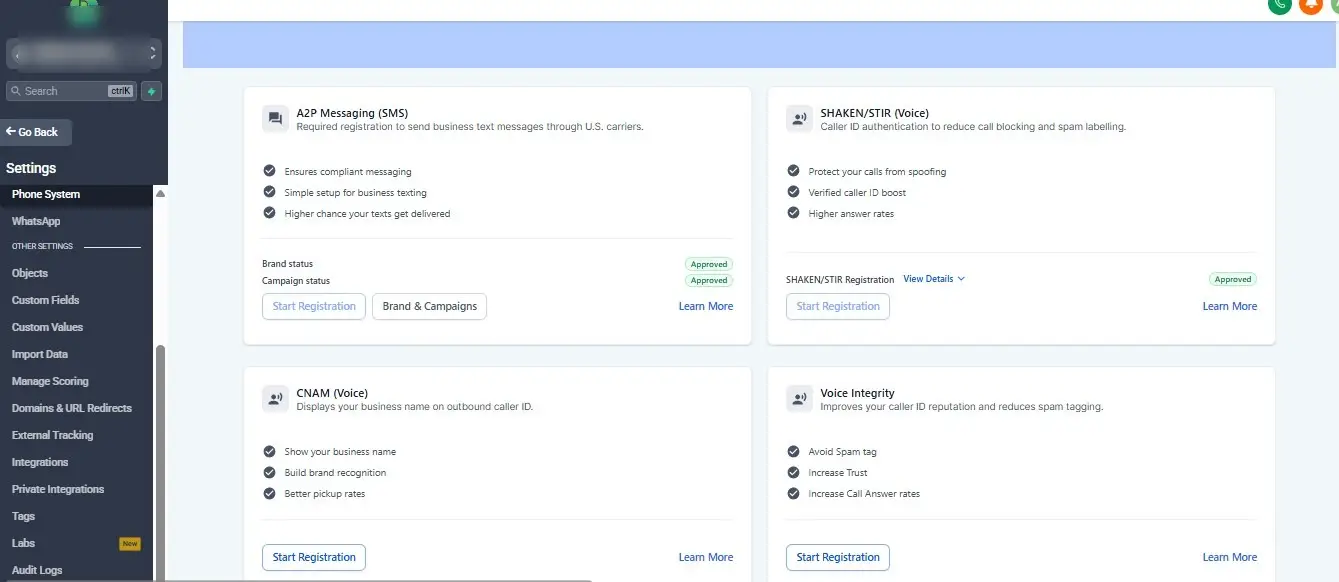Click the sidebar scroll-up arrow
This screenshot has width=1339, height=582.
point(160,194)
